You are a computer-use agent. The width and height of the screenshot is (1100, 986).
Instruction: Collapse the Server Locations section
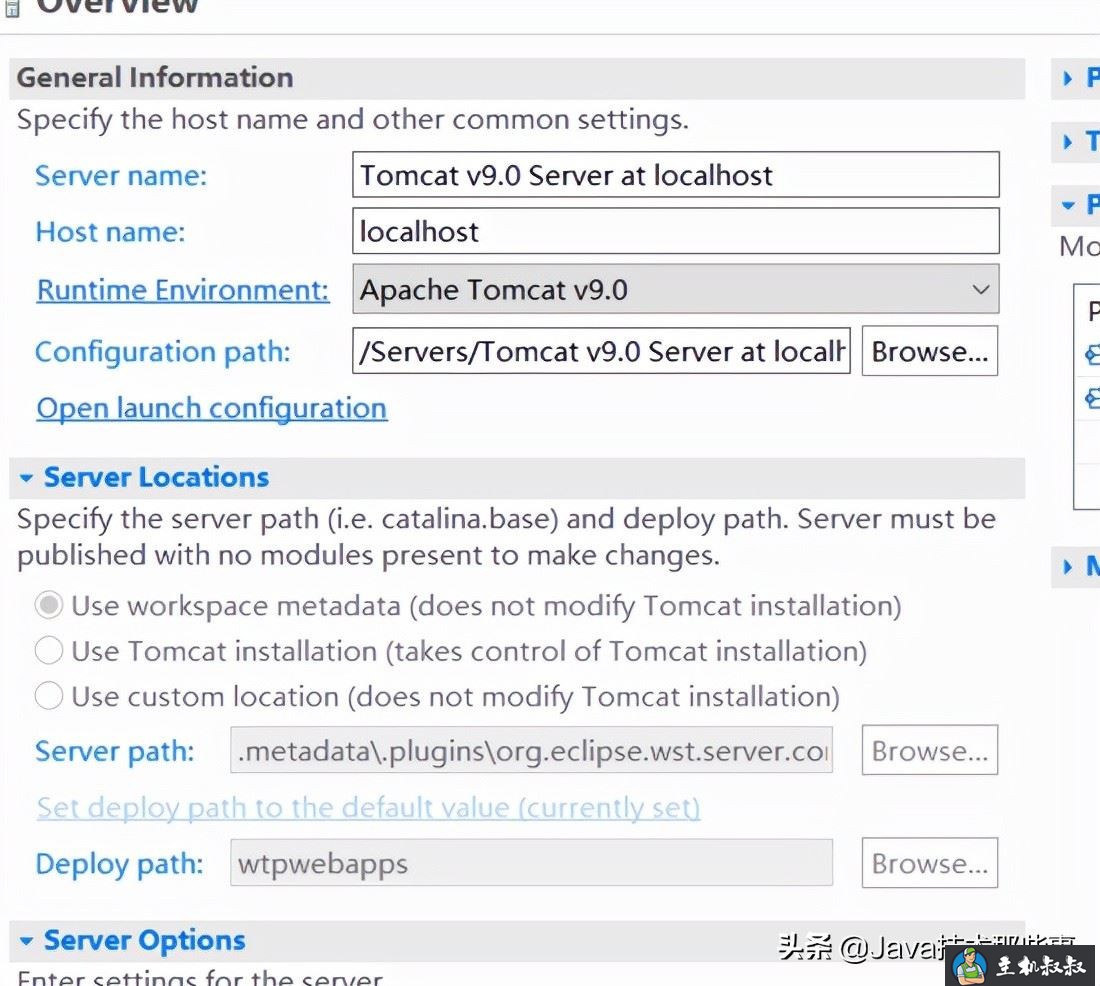pos(27,478)
